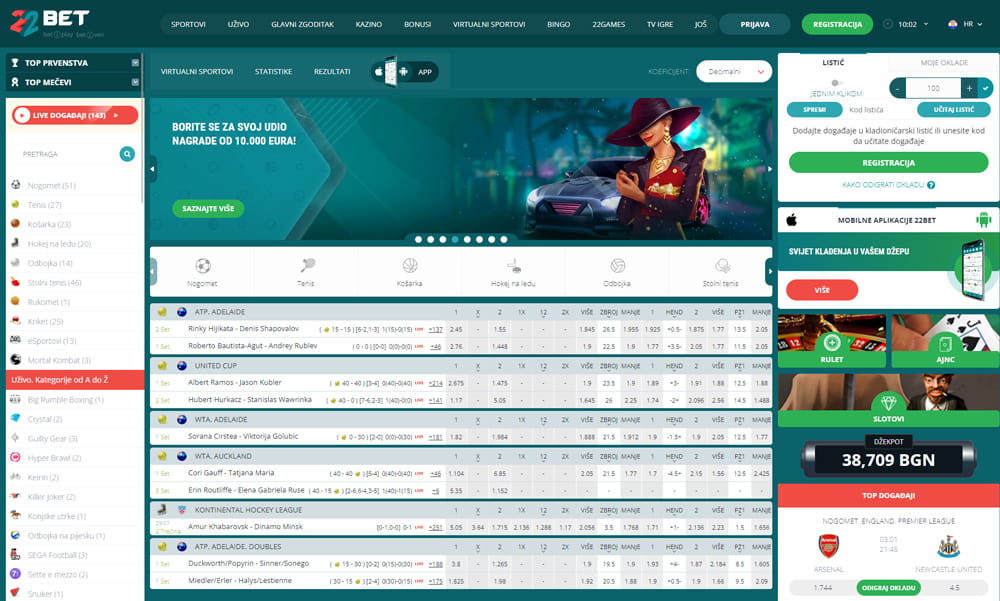Open Tenis (27) in the sports sidebar
1000x601 pixels.
[x=44, y=205]
